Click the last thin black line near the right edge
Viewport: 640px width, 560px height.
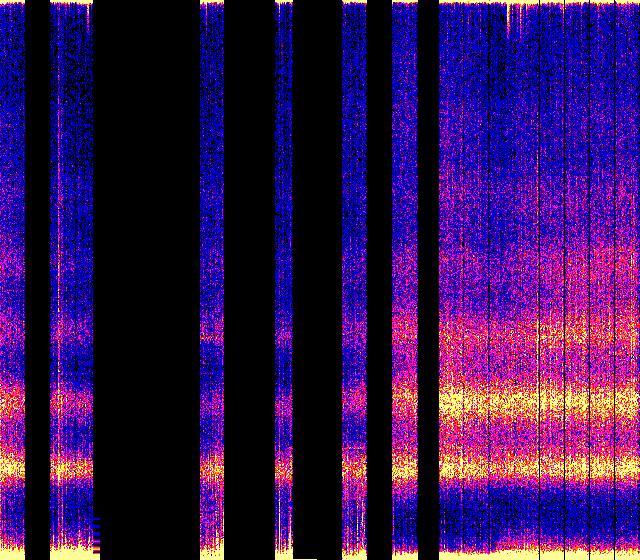point(615,280)
